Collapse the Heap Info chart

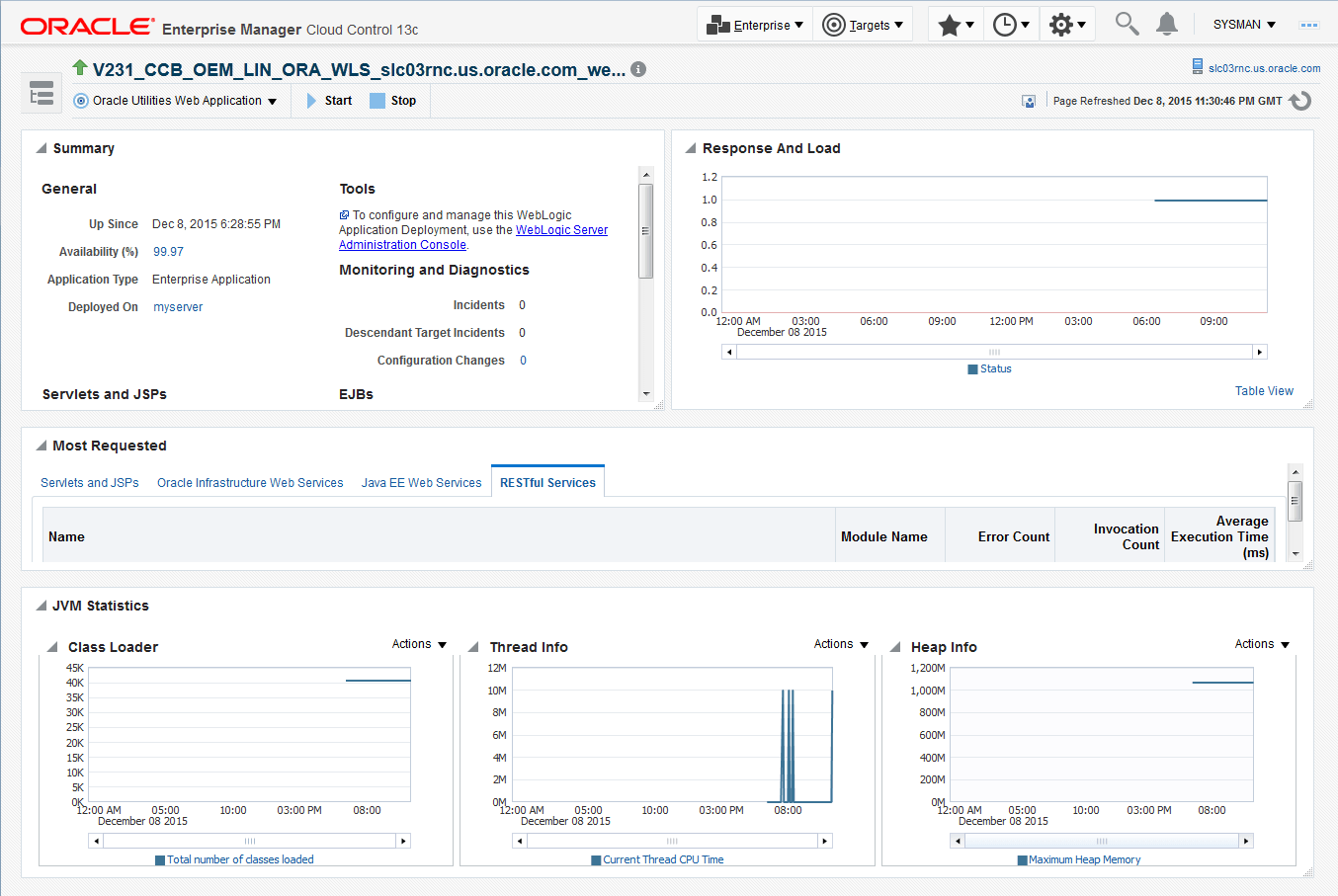[x=896, y=647]
